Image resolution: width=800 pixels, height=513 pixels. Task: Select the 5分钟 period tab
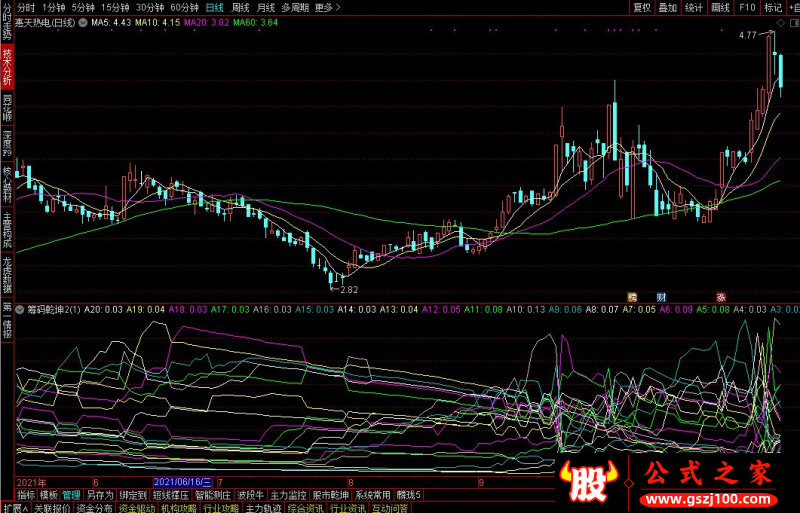click(x=83, y=7)
